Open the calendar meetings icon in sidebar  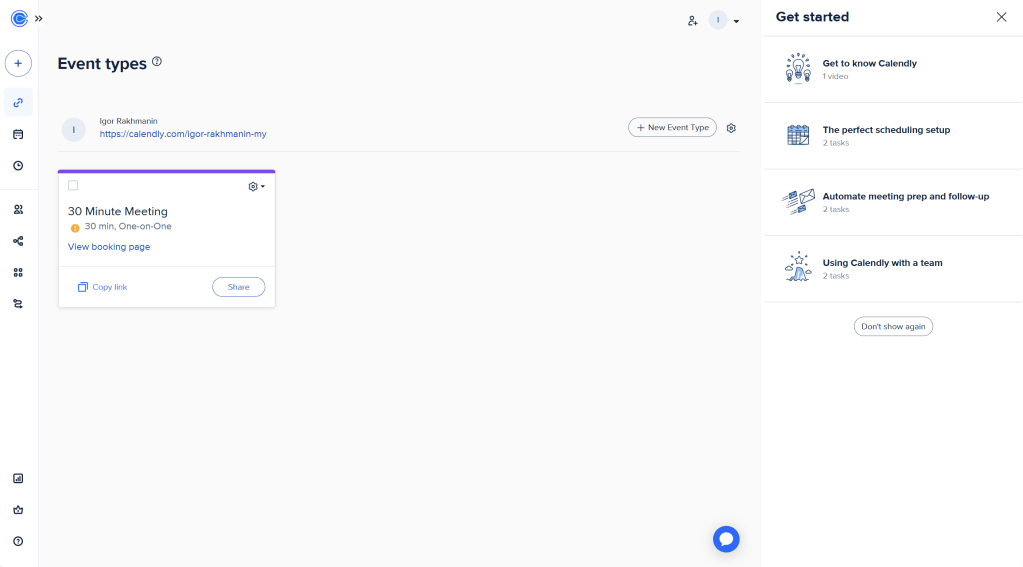coord(18,134)
